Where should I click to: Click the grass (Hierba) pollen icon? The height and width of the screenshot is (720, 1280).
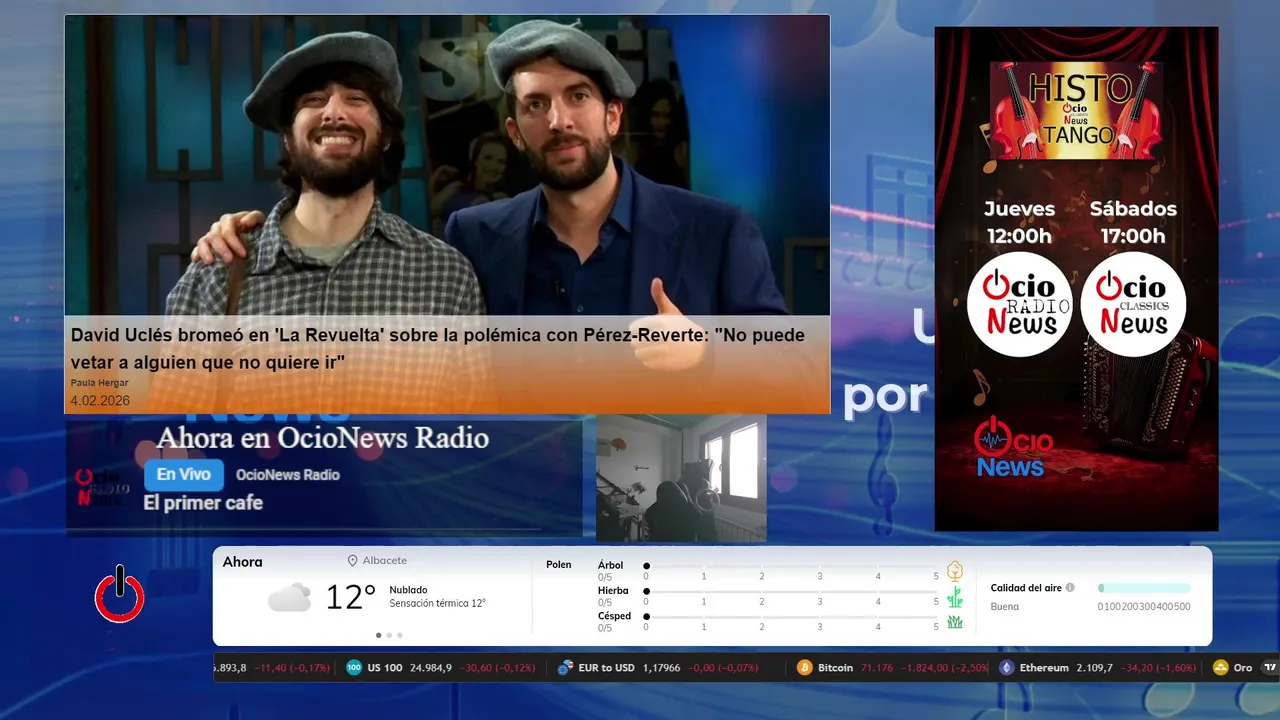(955, 597)
